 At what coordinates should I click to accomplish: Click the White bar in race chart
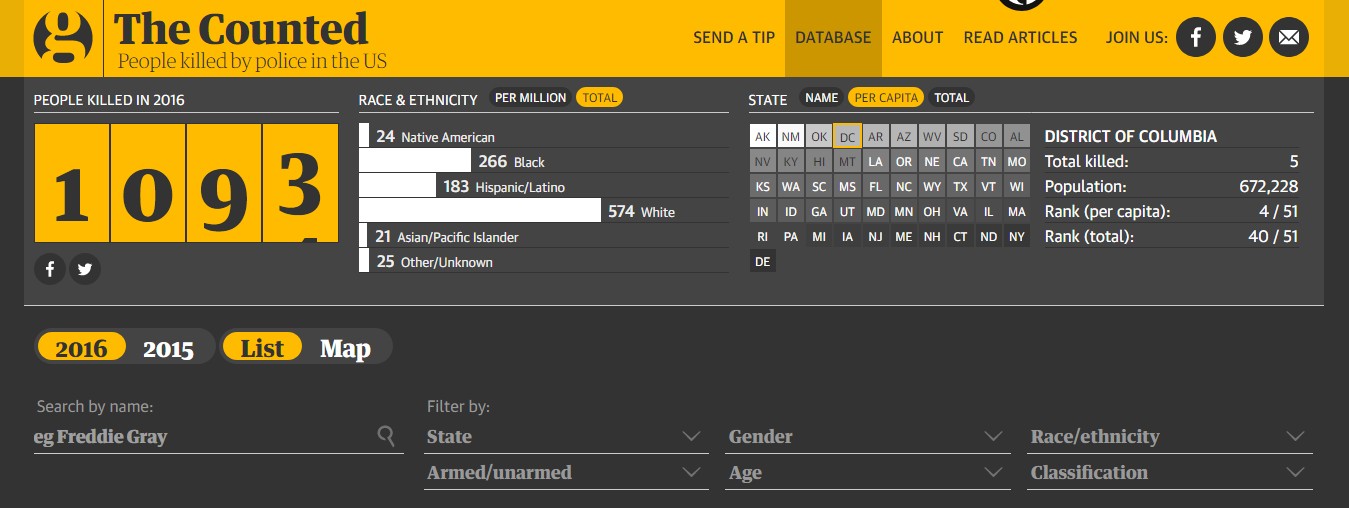480,211
